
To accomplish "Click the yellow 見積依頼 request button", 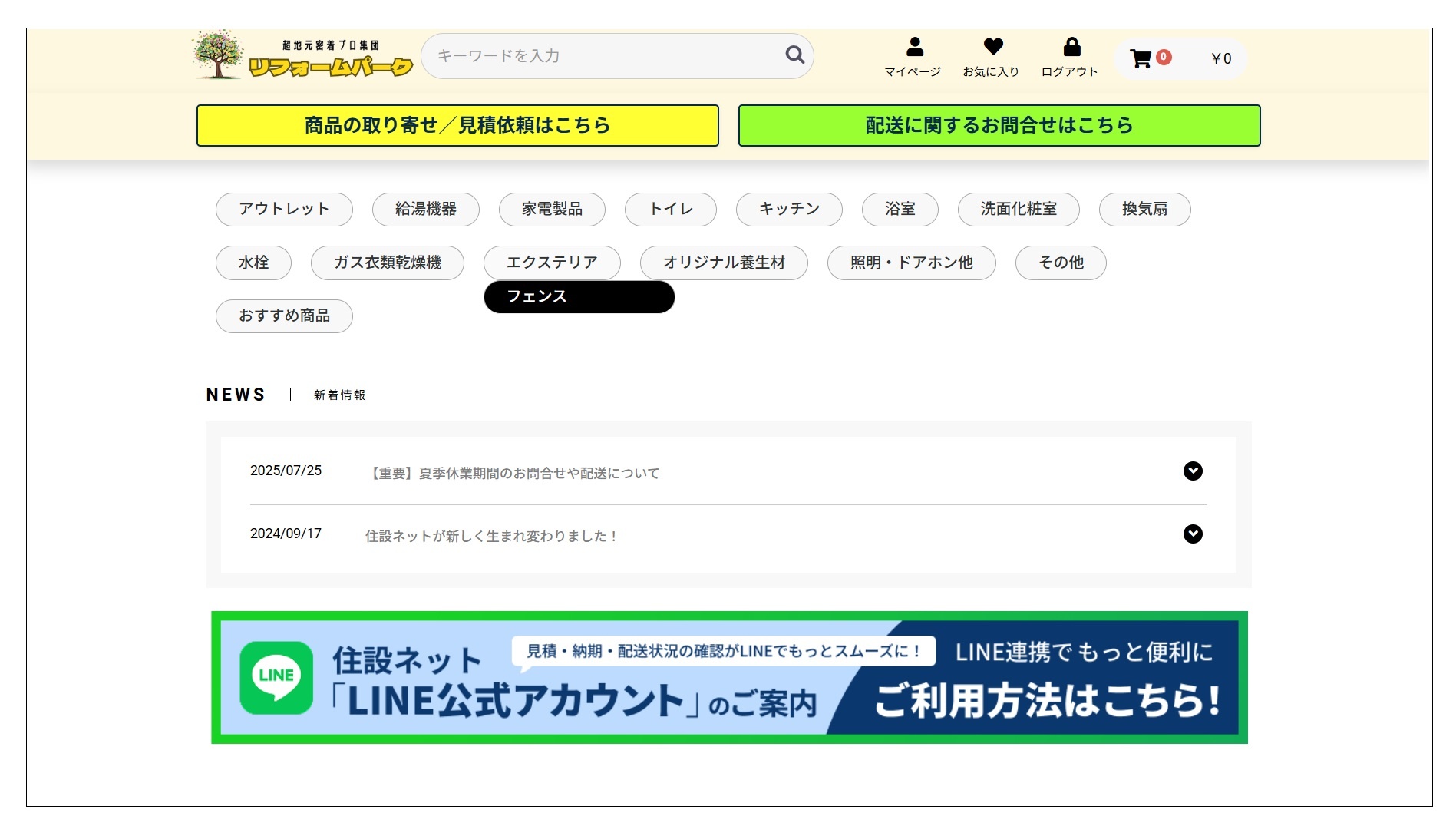I will point(457,125).
